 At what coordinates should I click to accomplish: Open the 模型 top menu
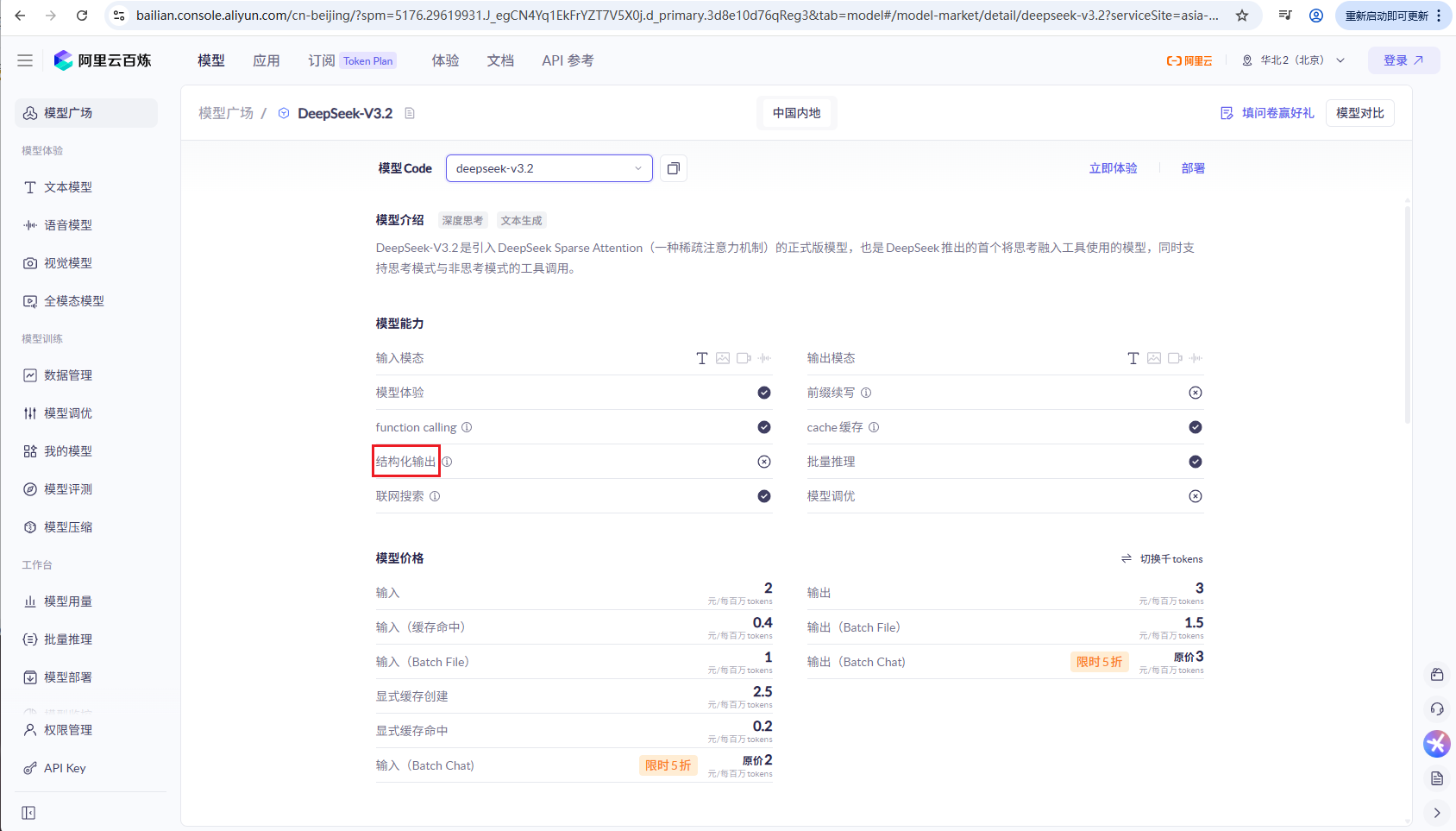pyautogui.click(x=211, y=60)
